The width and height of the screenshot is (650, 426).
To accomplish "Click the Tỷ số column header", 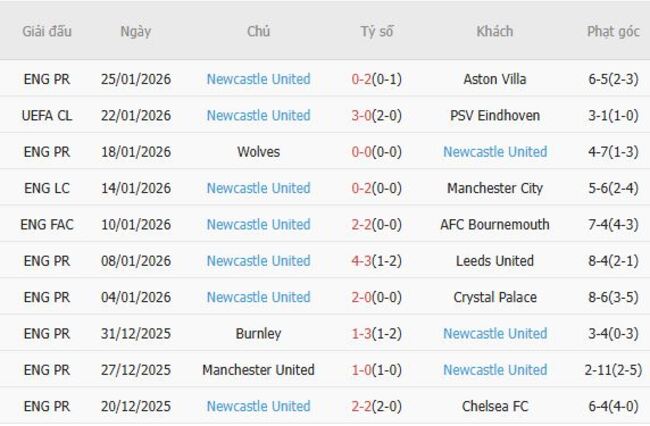I will [x=377, y=31].
